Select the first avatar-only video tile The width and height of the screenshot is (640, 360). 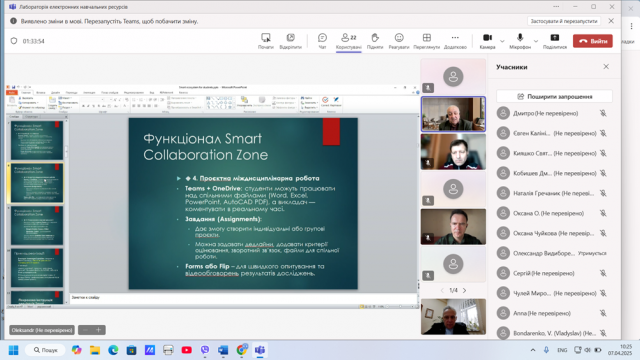[x=453, y=76]
